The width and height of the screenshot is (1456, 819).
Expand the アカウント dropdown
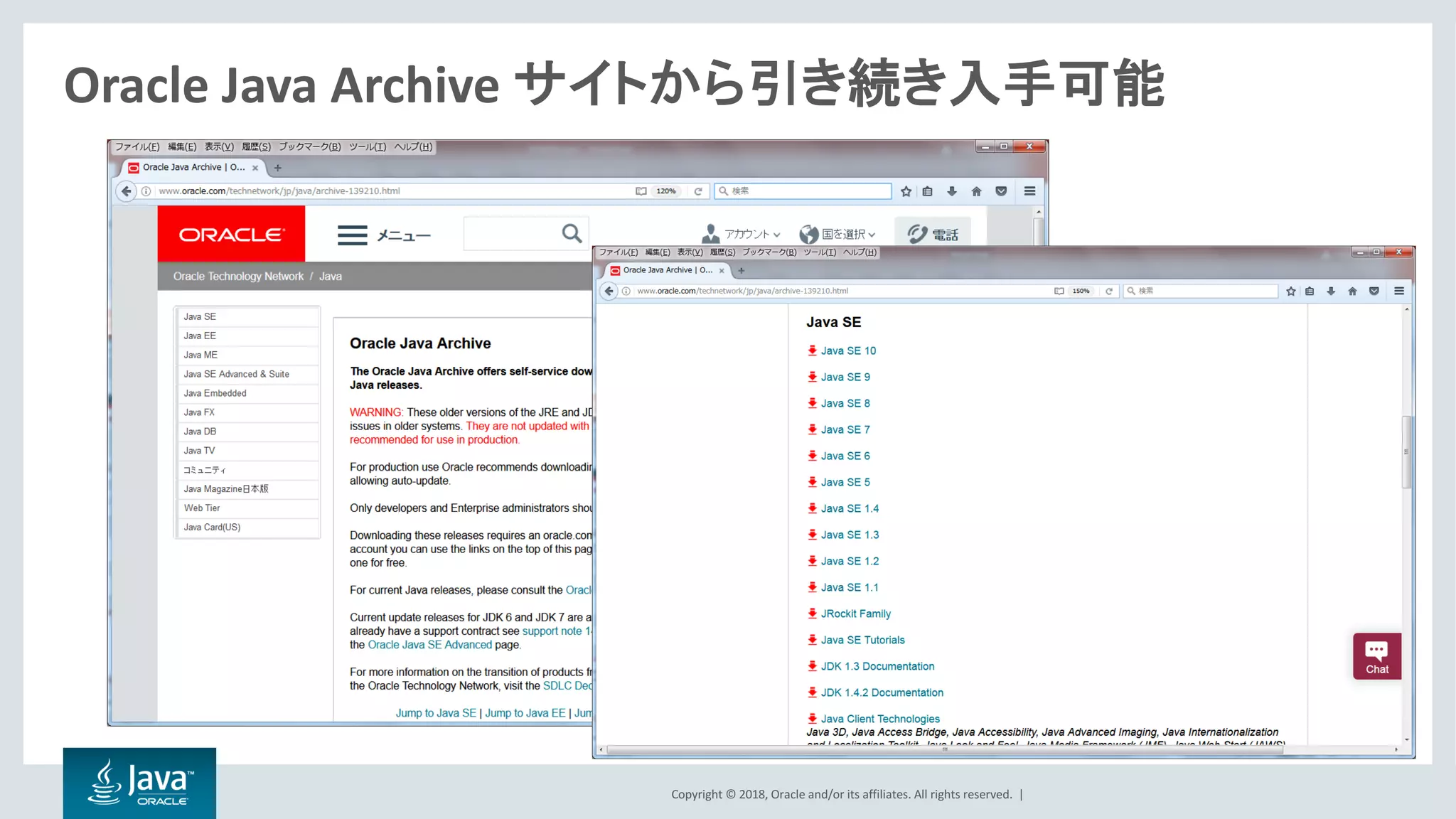tap(741, 234)
